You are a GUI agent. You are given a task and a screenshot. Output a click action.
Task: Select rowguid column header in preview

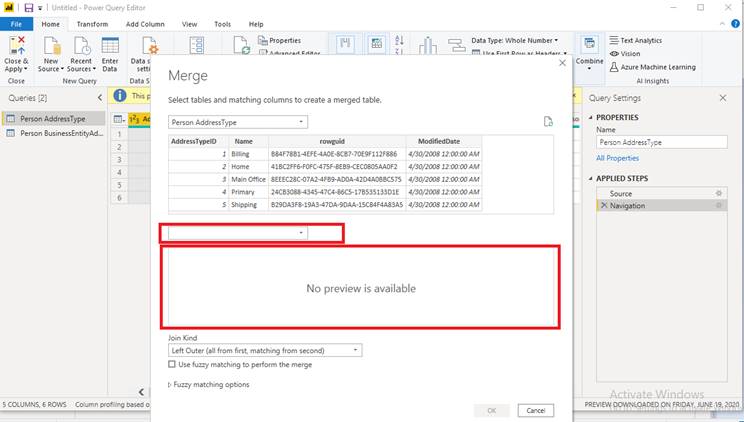pyautogui.click(x=337, y=141)
